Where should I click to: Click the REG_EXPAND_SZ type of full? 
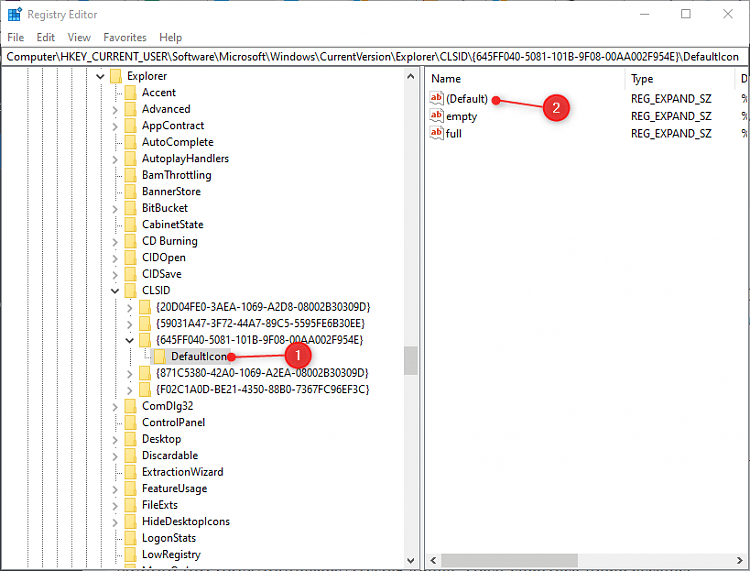click(671, 133)
